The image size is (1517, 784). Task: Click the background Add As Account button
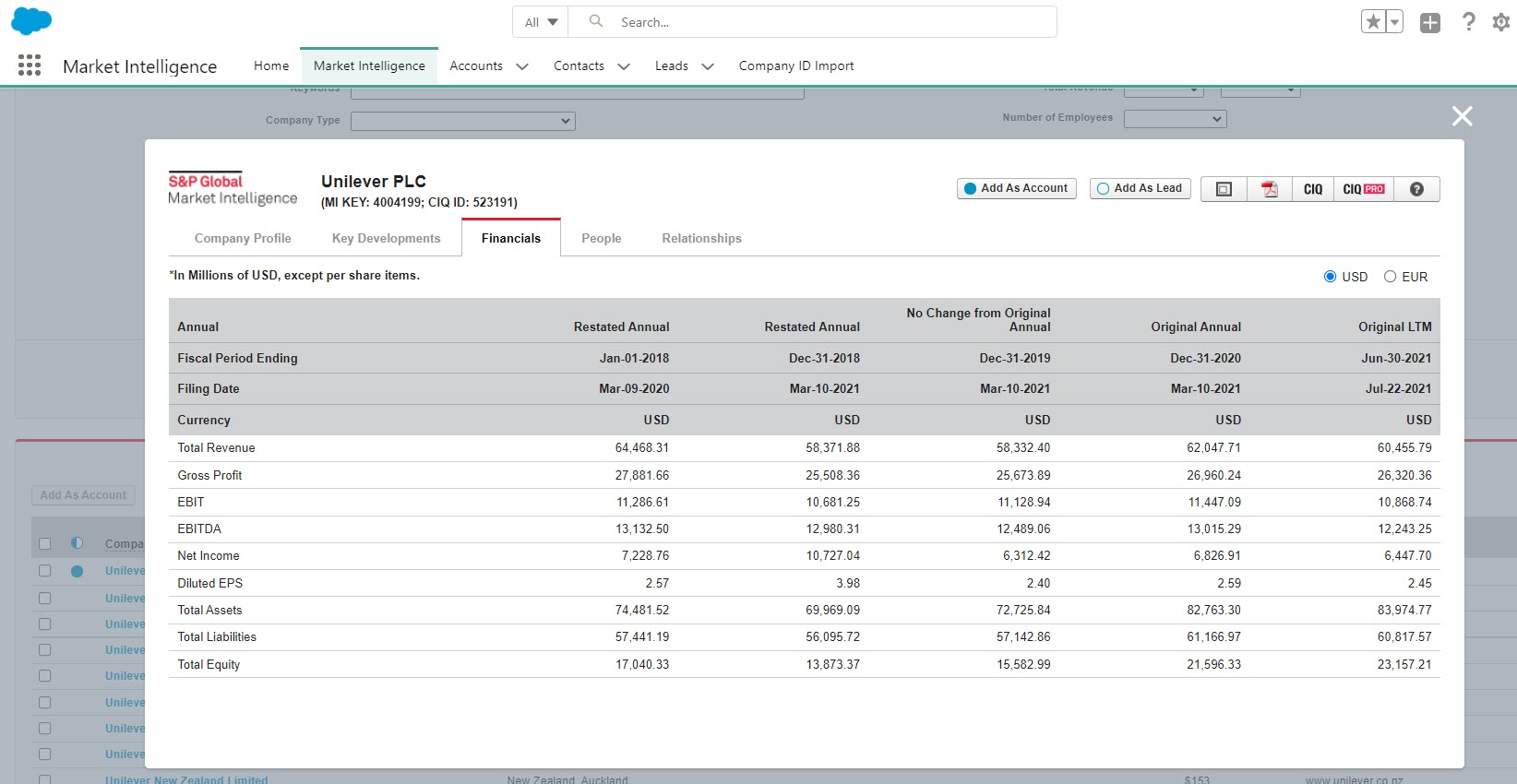(83, 495)
